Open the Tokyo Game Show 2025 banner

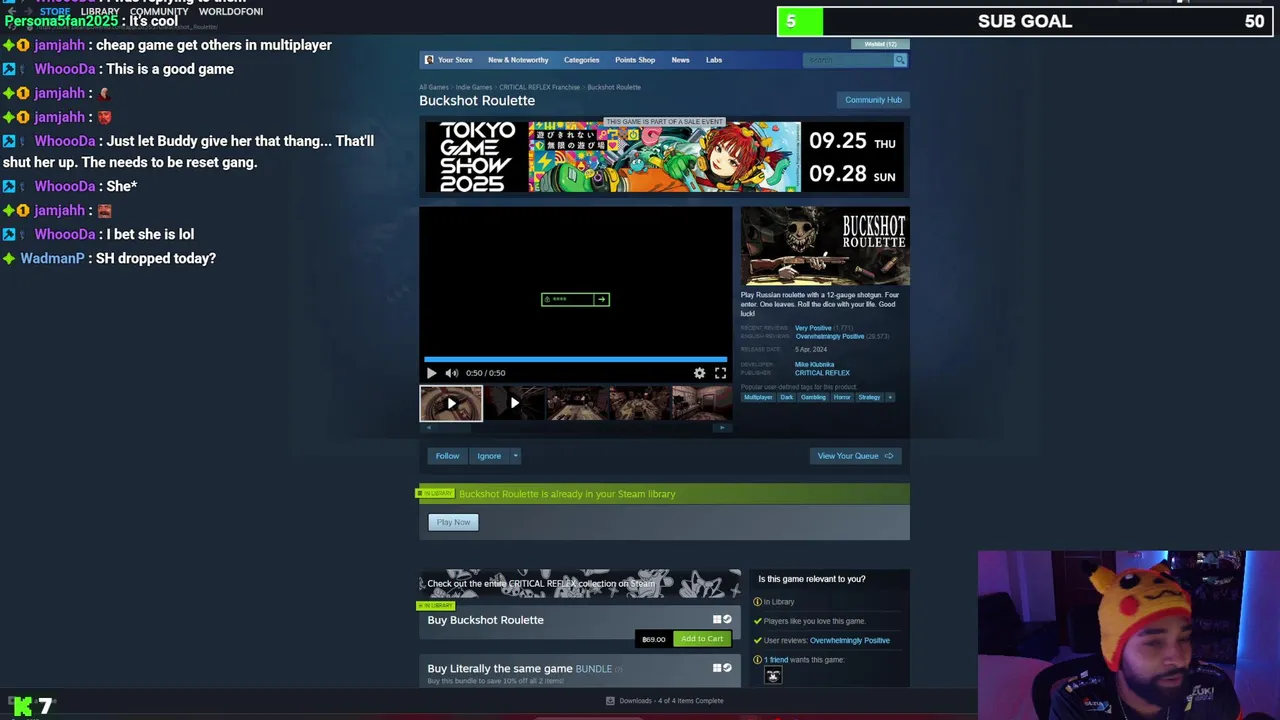point(664,157)
